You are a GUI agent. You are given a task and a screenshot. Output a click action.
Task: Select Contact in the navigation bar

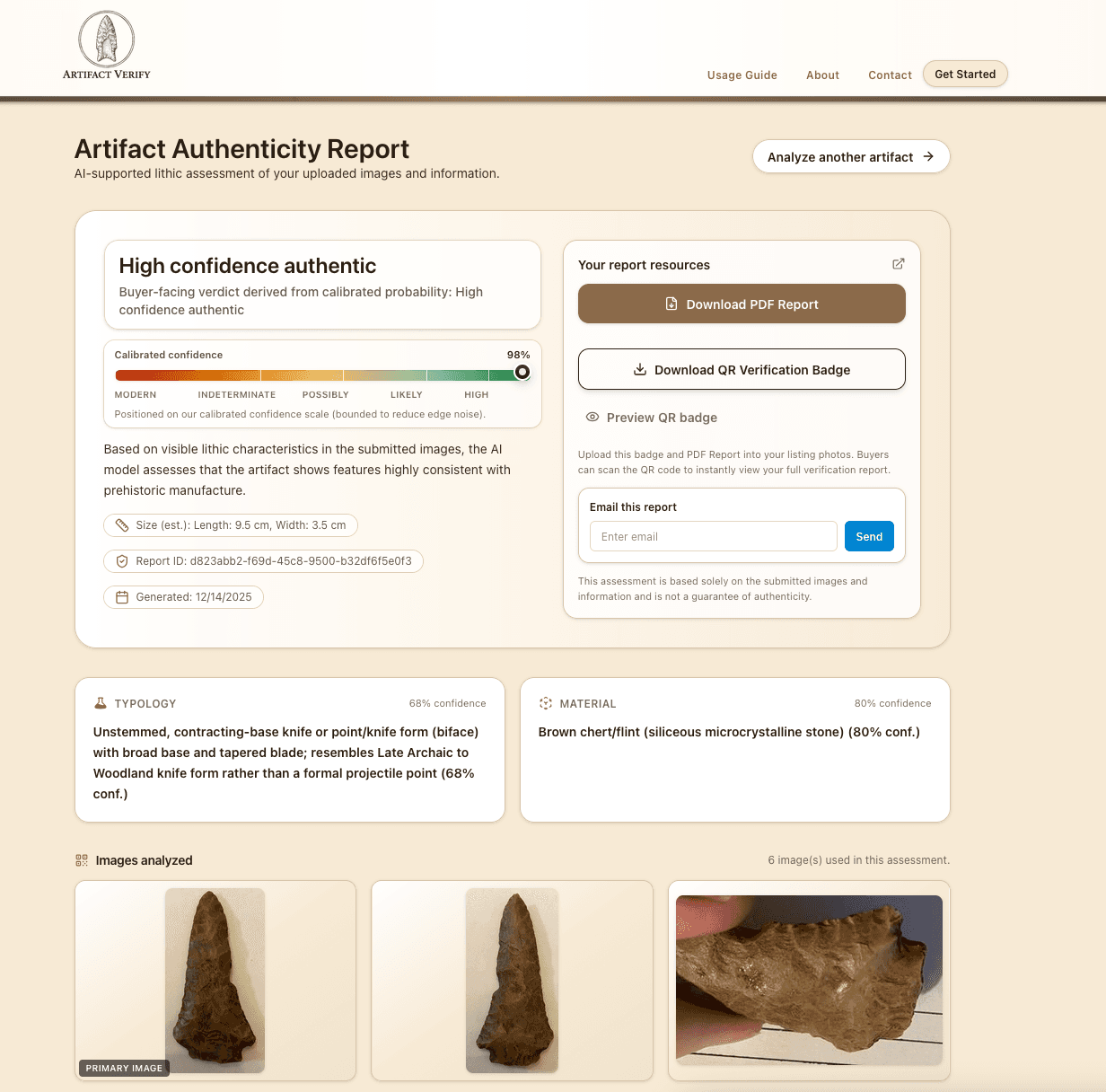[890, 75]
